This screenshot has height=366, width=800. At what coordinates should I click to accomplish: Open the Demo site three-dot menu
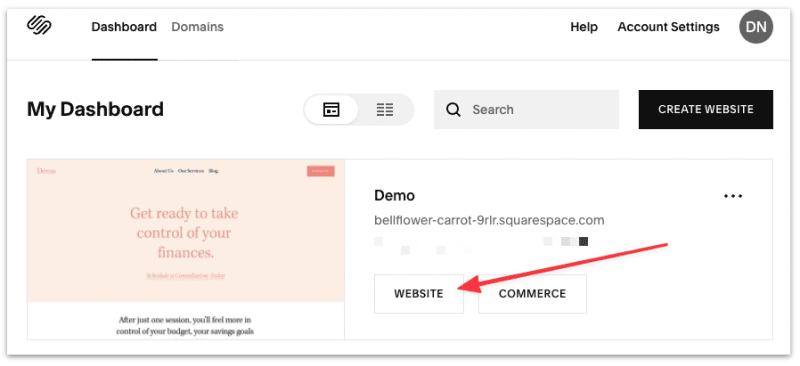pyautogui.click(x=733, y=196)
